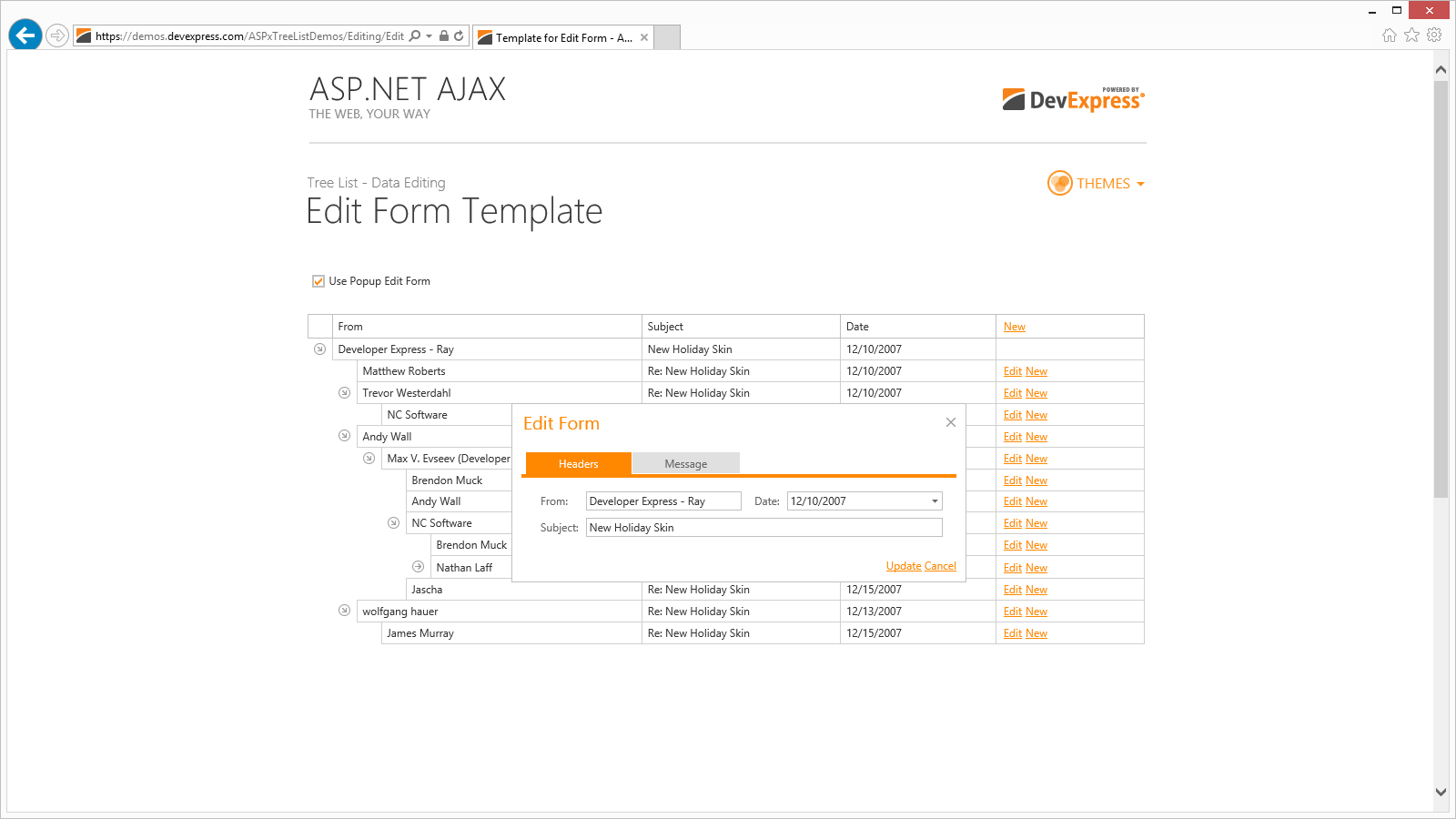
Task: Add New under Andy Wall parent row
Action: point(1036,437)
